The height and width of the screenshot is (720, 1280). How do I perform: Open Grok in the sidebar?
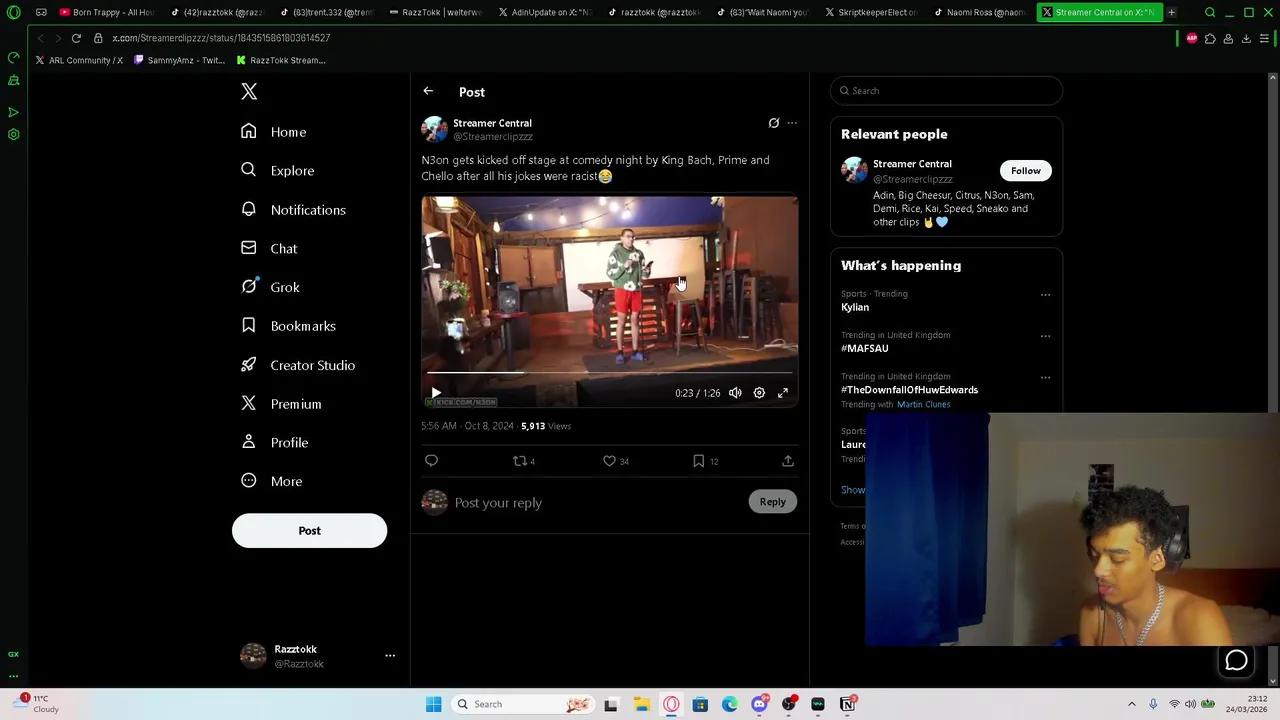(270, 288)
